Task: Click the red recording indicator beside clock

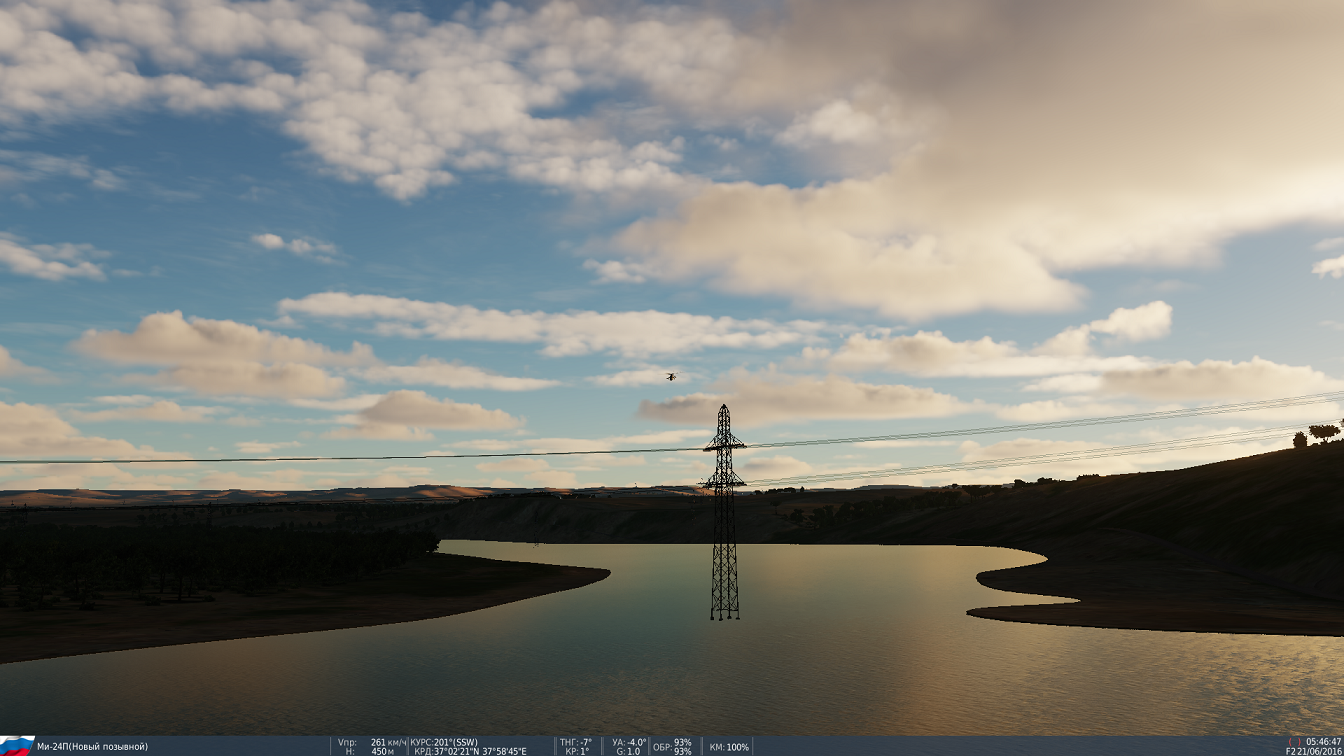Action: point(1295,742)
